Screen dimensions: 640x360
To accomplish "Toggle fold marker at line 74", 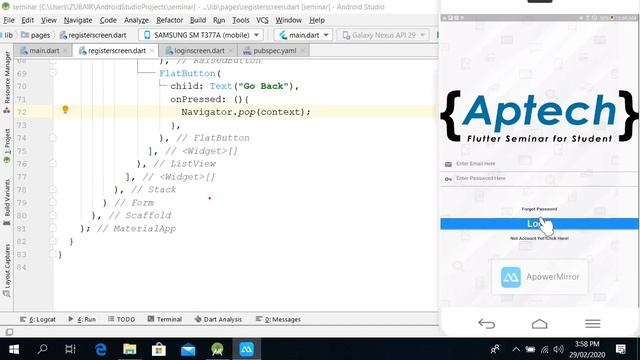I will [x=53, y=138].
